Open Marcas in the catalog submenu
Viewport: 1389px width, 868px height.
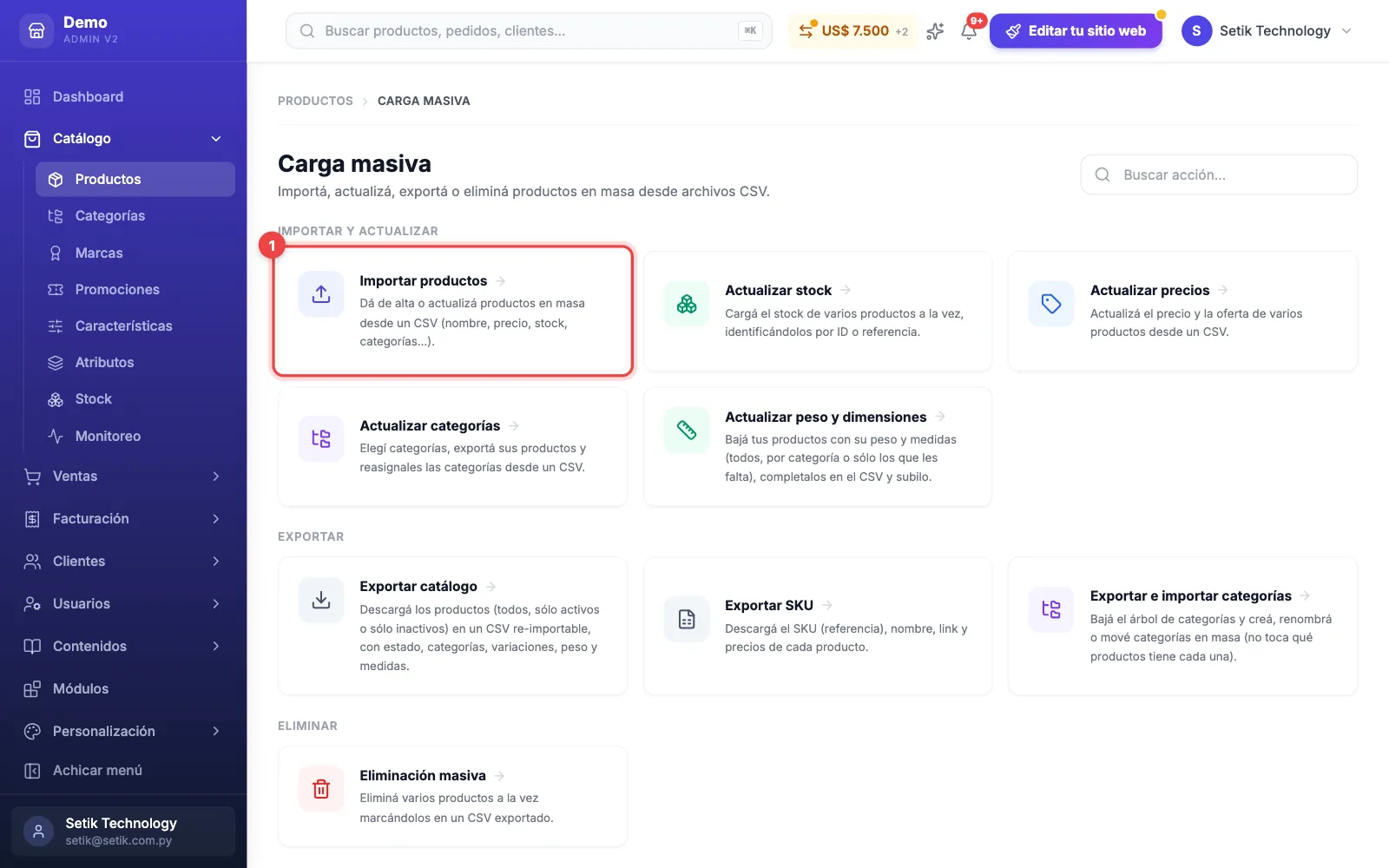pos(135,253)
